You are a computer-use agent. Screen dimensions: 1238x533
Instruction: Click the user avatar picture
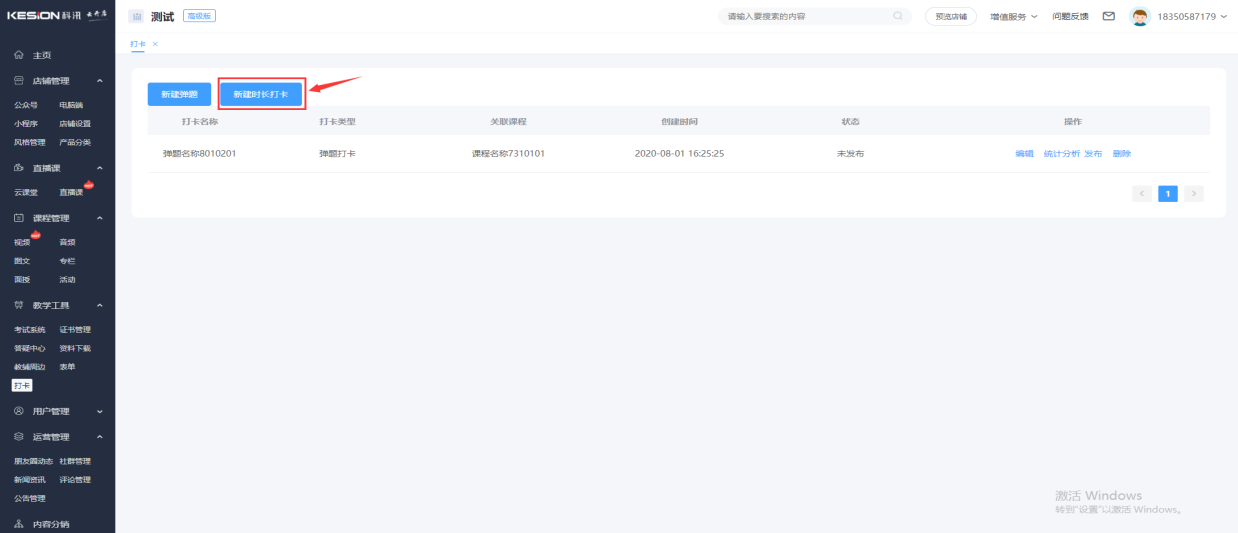coord(1140,17)
